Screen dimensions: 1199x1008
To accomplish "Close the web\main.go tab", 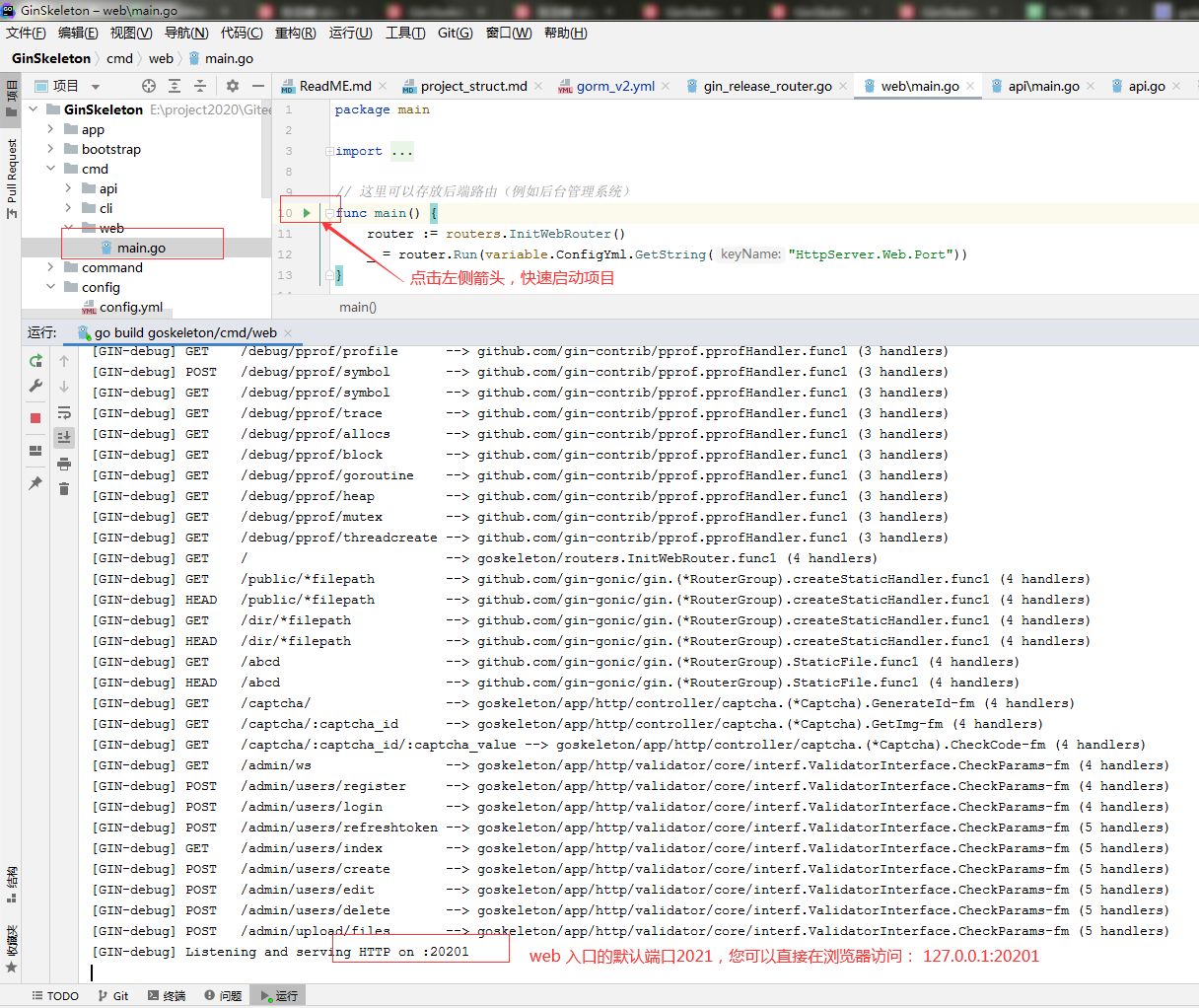I will 970,86.
